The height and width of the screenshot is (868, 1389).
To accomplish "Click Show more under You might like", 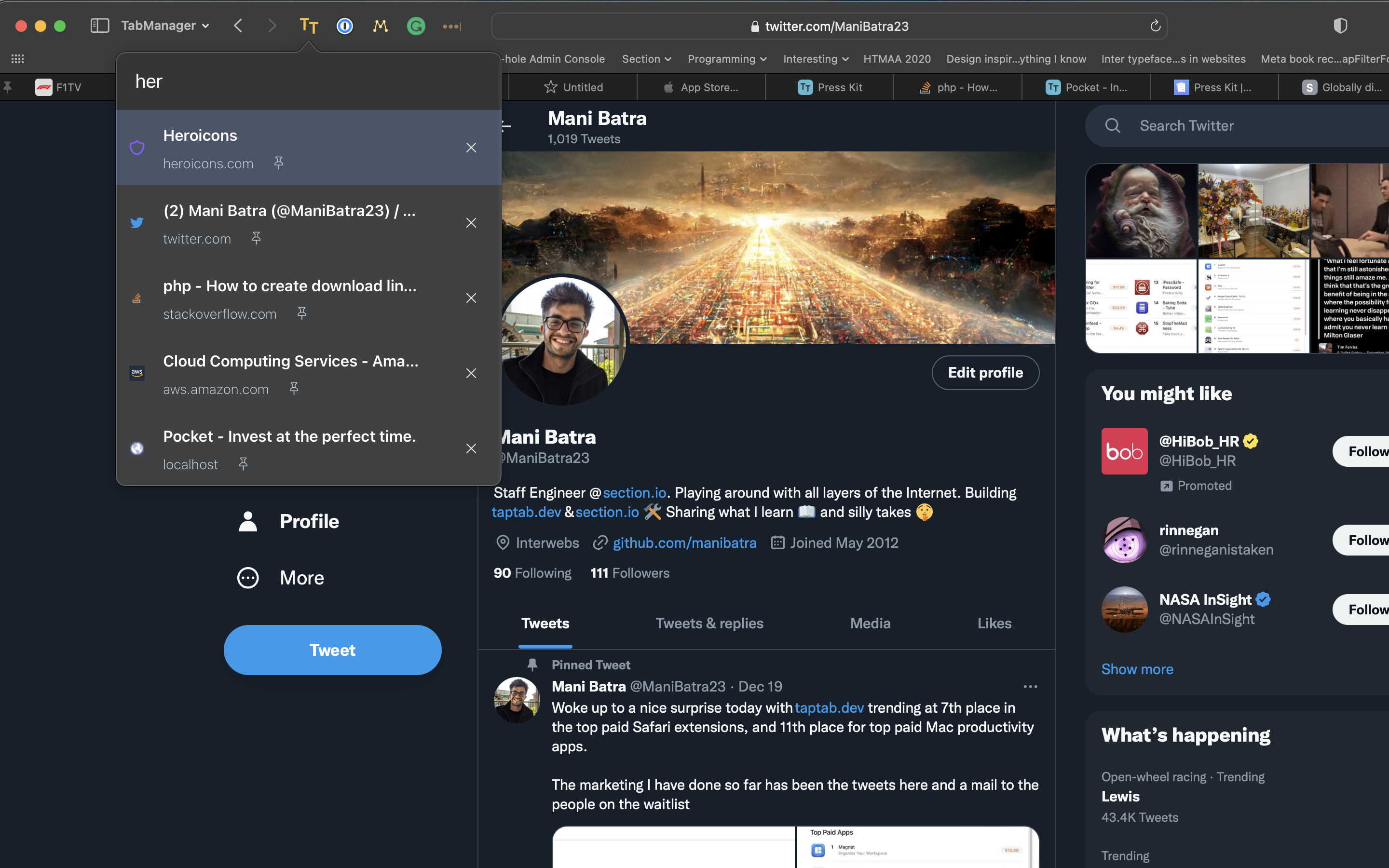I will (x=1137, y=669).
